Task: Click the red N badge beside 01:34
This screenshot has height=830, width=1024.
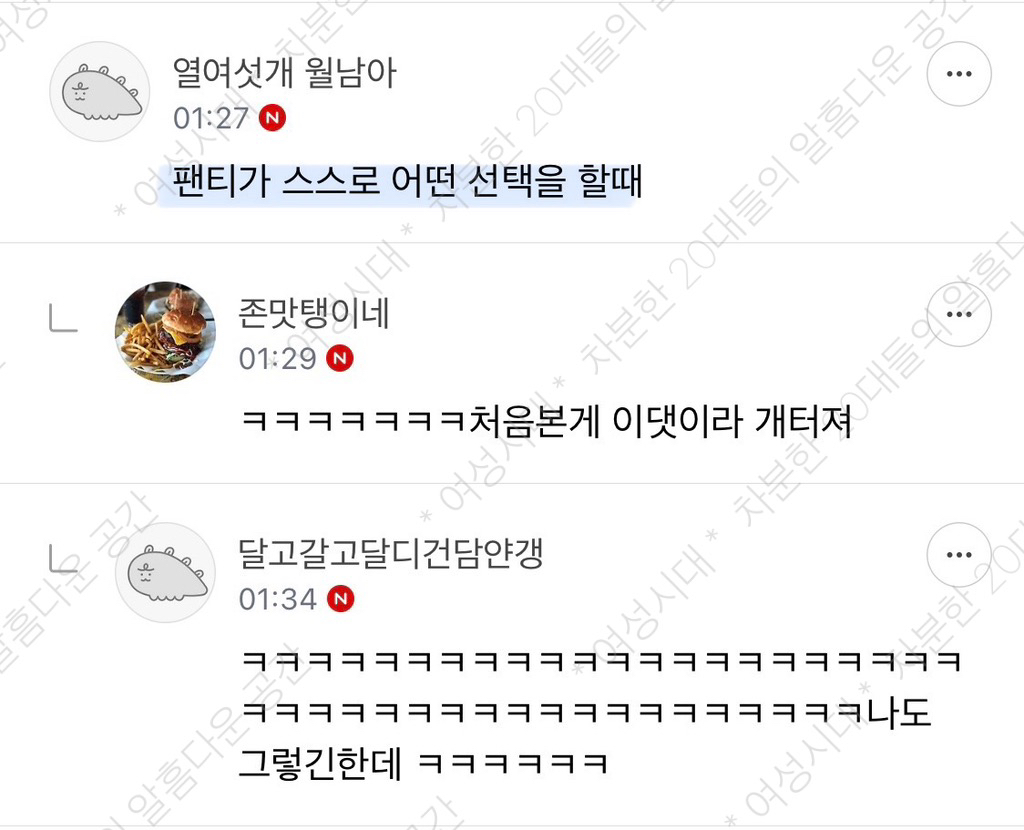Action: point(340,599)
